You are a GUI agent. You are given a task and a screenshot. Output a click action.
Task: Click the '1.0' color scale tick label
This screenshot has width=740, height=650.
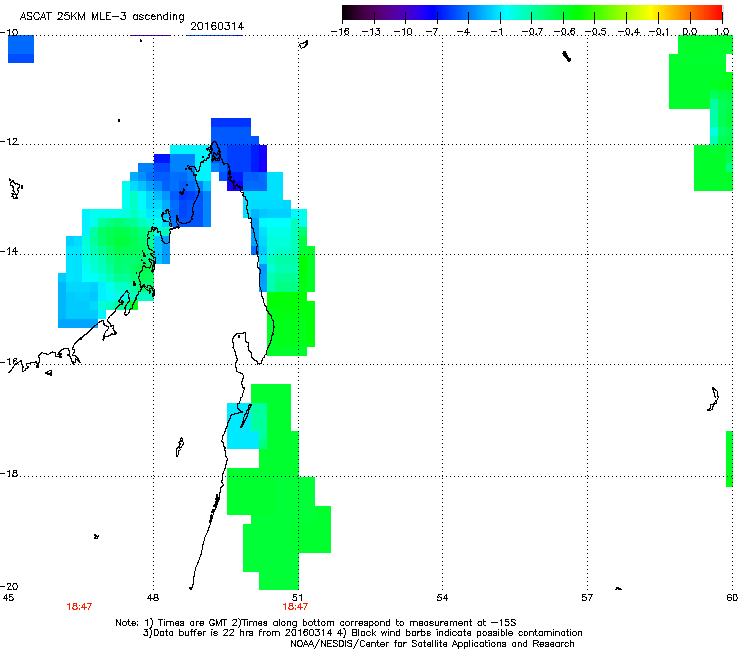click(x=722, y=32)
